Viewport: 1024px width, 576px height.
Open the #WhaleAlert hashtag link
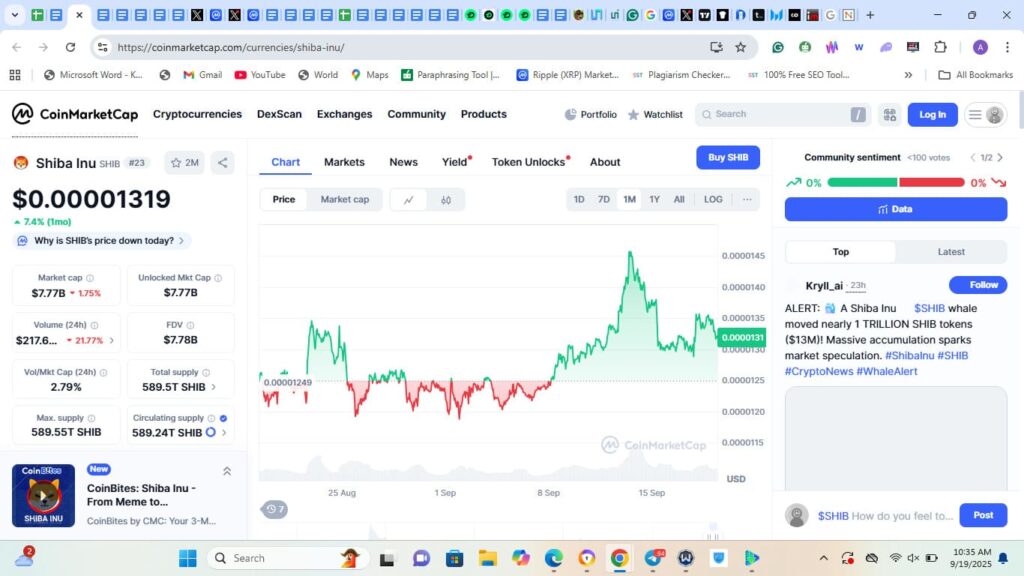pyautogui.click(x=886, y=372)
